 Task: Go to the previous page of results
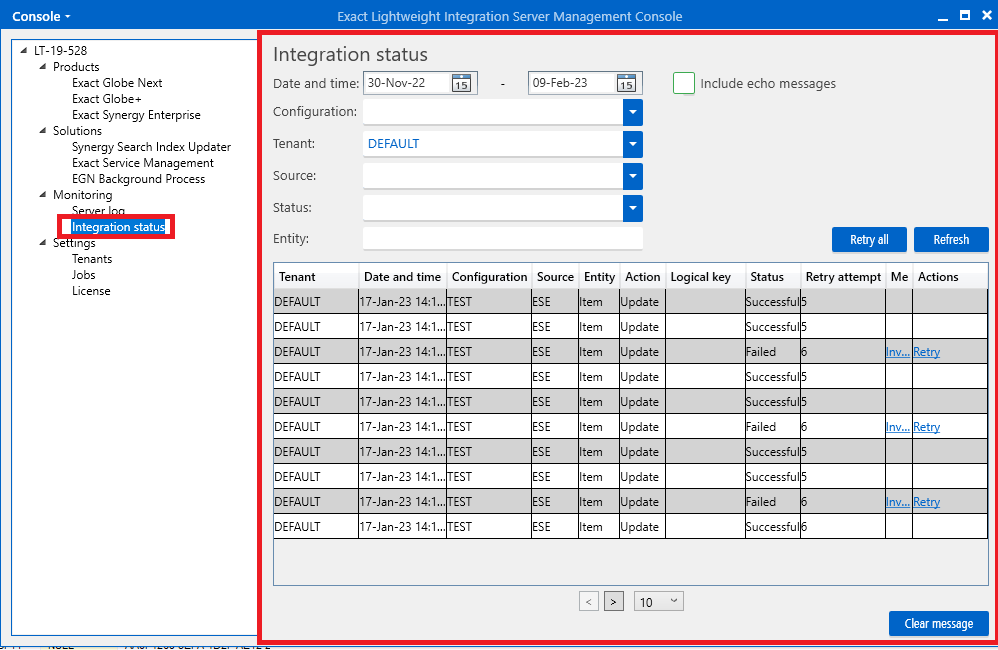589,602
